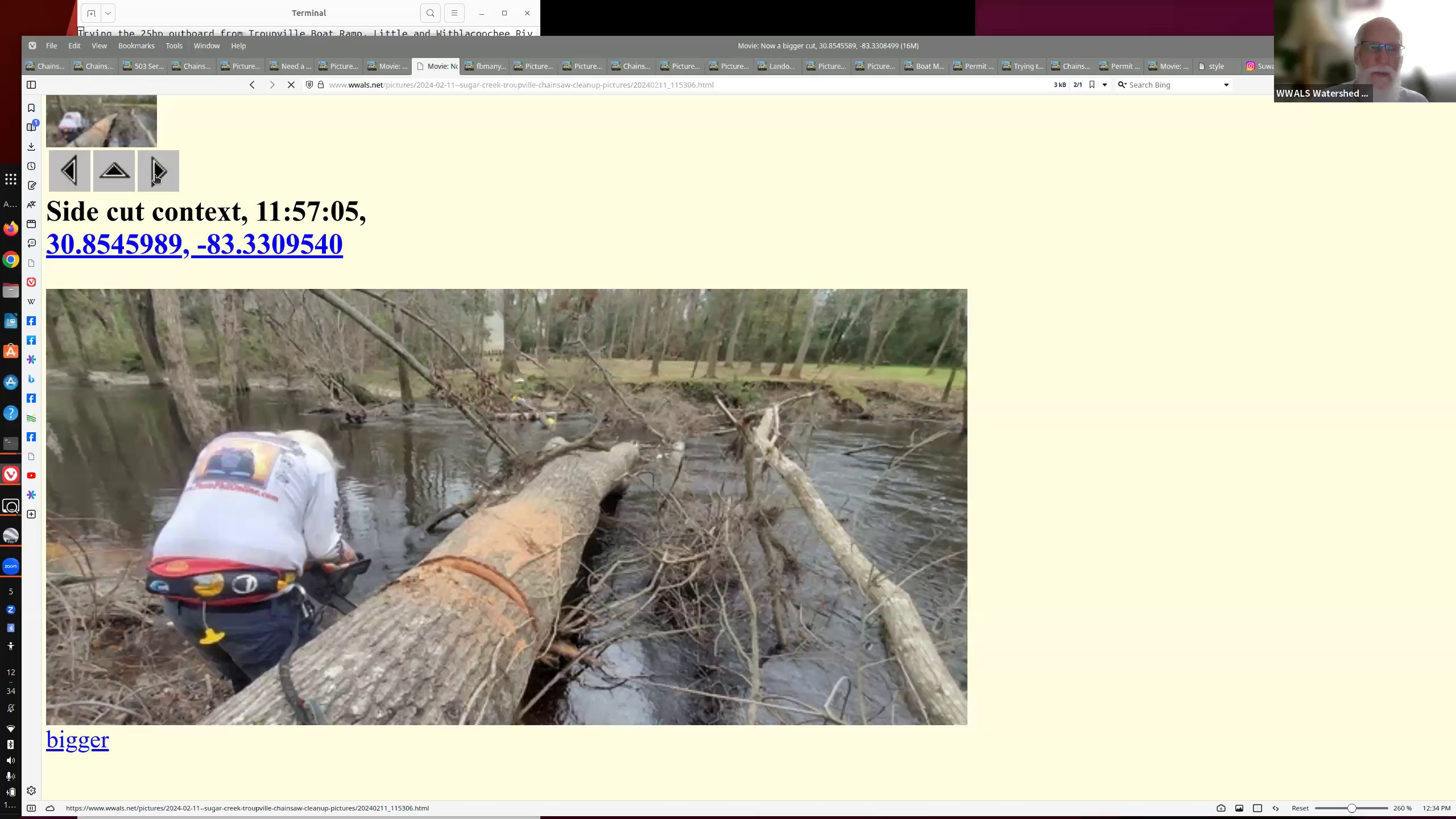
Task: Open Vivaldi settings gear icon
Action: coord(31,791)
